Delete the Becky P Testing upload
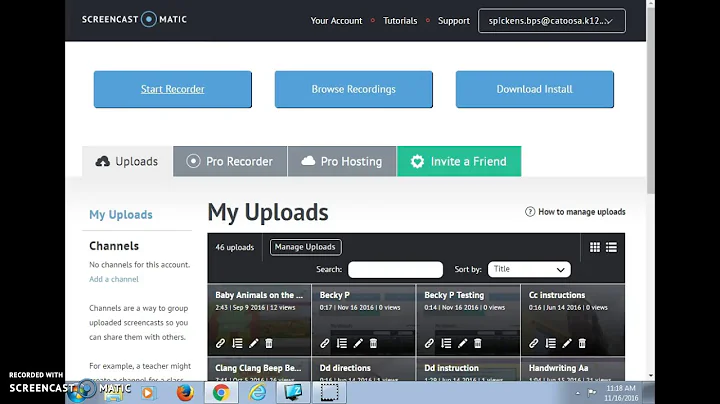 478,343
